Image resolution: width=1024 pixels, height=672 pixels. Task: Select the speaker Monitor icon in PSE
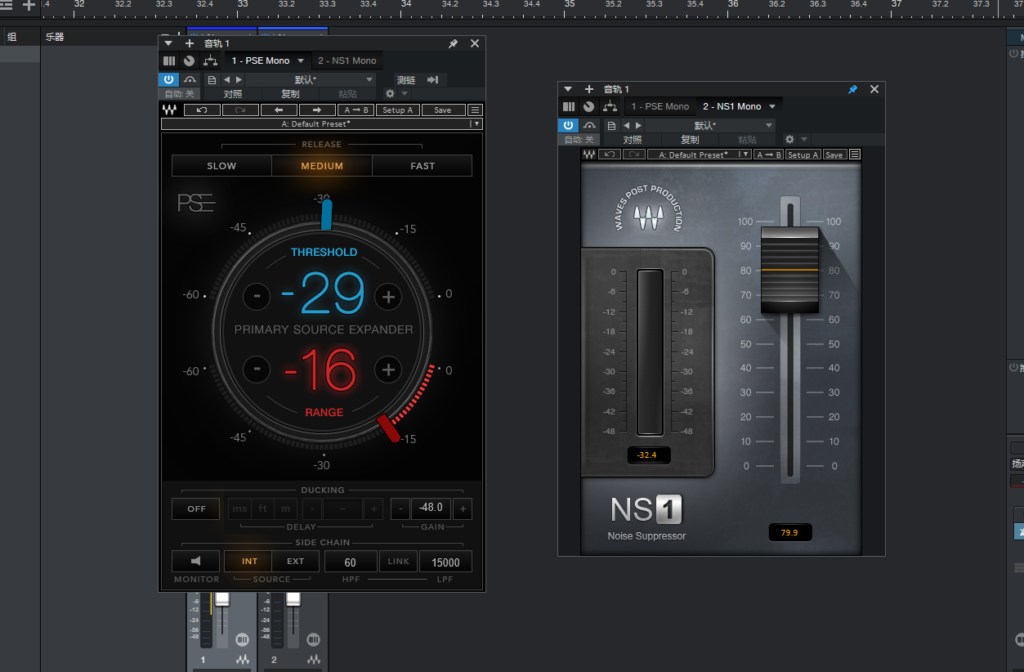tap(195, 561)
